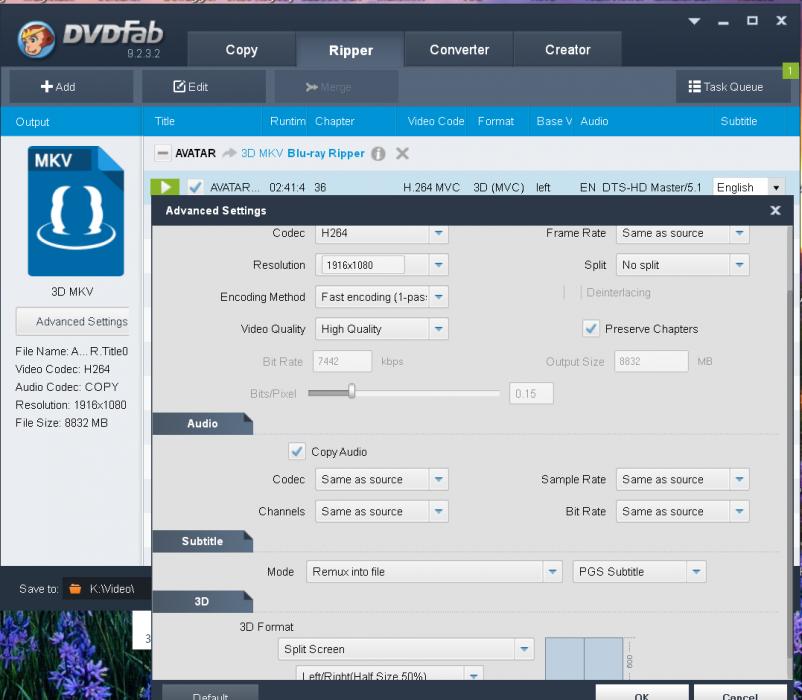Click the Bits/Pixel slider handle

tap(351, 393)
